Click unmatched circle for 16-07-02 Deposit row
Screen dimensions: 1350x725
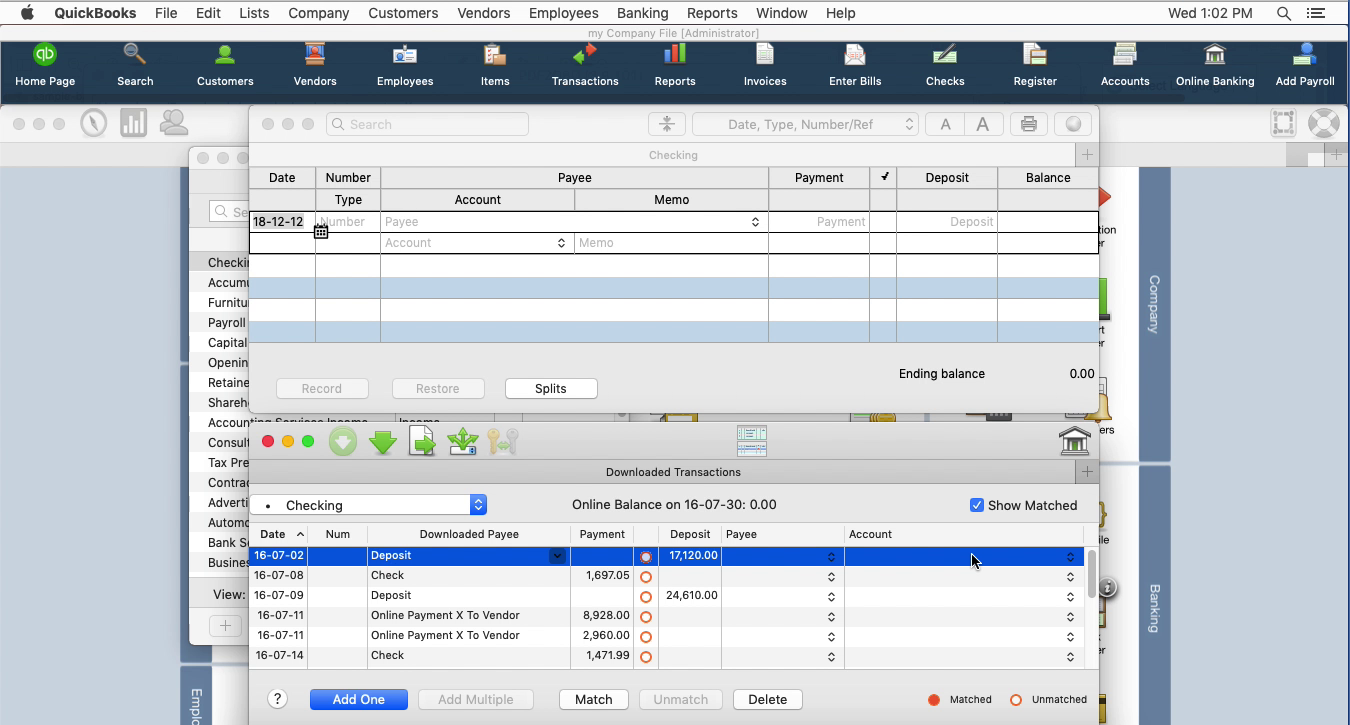coord(646,557)
